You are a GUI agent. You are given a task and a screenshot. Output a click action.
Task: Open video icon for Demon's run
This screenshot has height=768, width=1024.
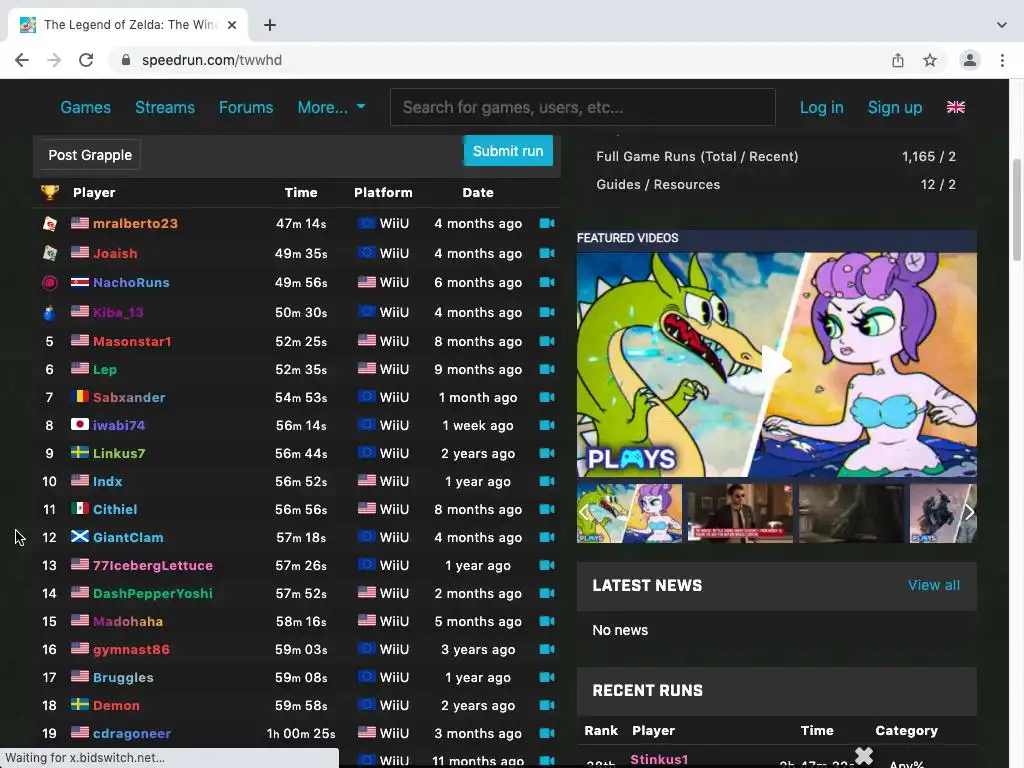pos(547,705)
